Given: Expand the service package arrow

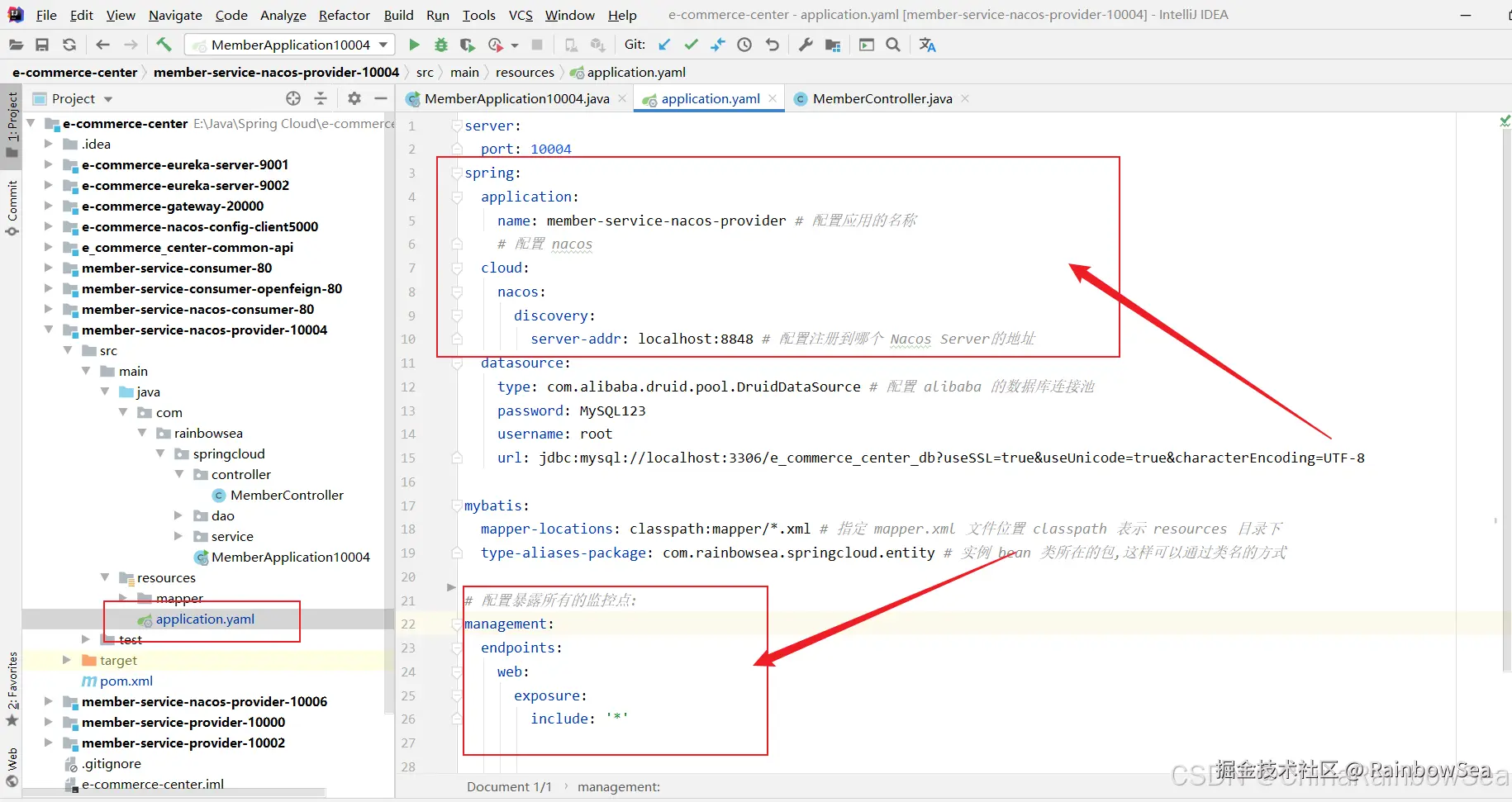Looking at the screenshot, I should point(178,536).
